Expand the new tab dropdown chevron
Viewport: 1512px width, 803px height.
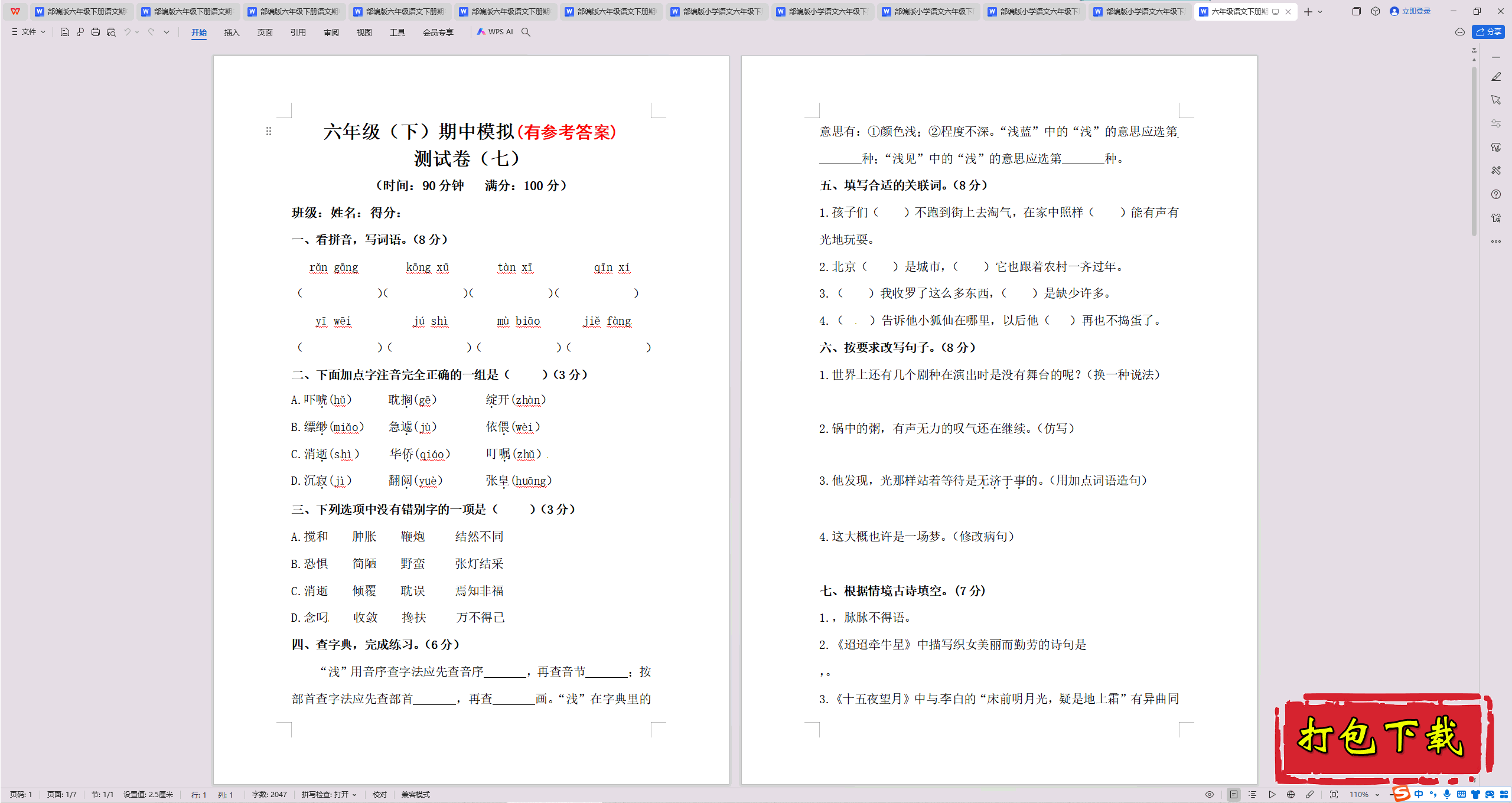click(x=1321, y=12)
